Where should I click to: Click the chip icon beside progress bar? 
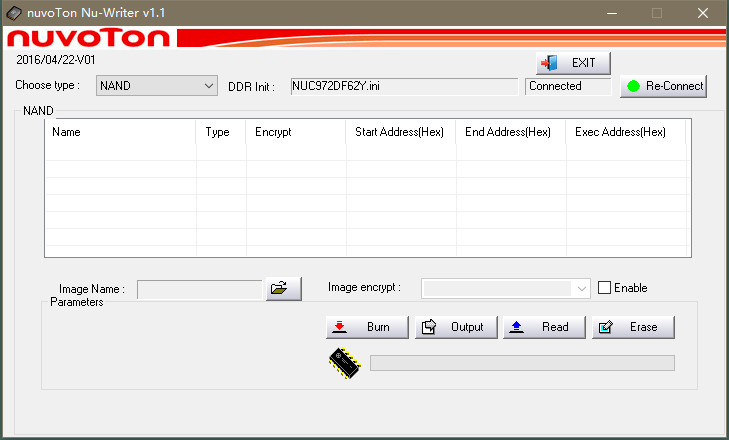click(x=345, y=363)
